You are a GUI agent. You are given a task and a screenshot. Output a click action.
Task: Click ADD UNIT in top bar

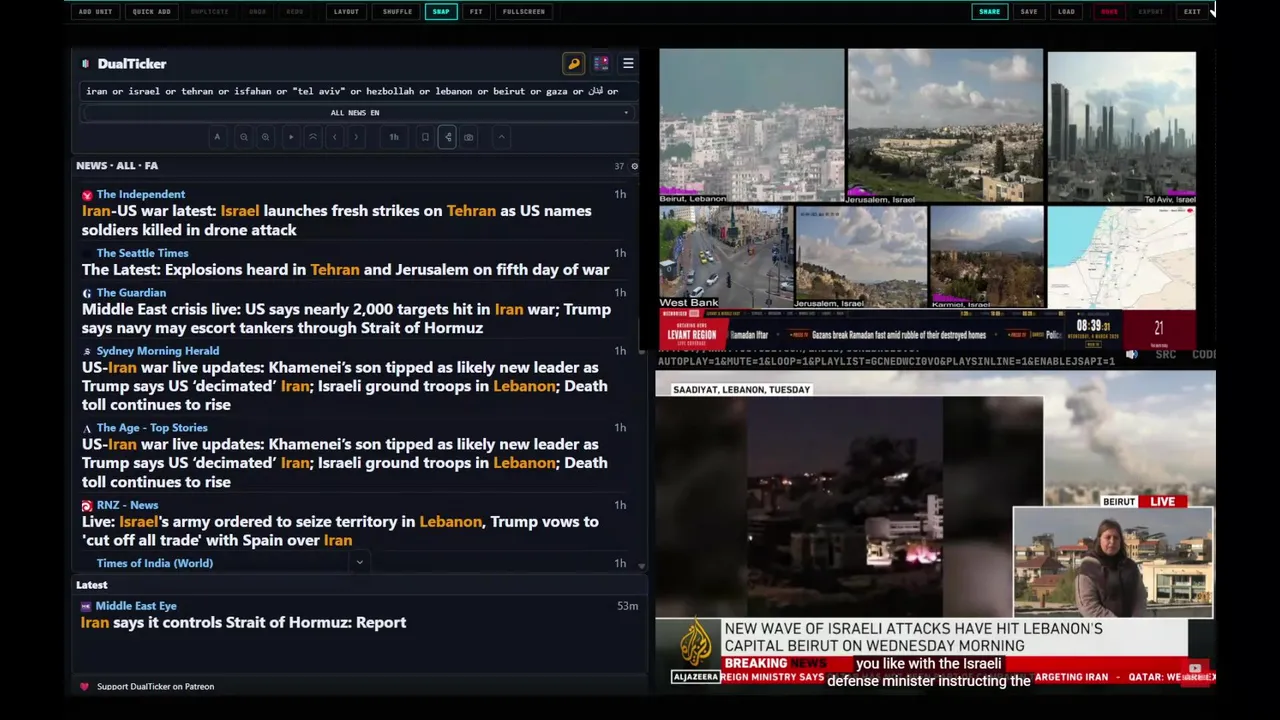[x=95, y=12]
